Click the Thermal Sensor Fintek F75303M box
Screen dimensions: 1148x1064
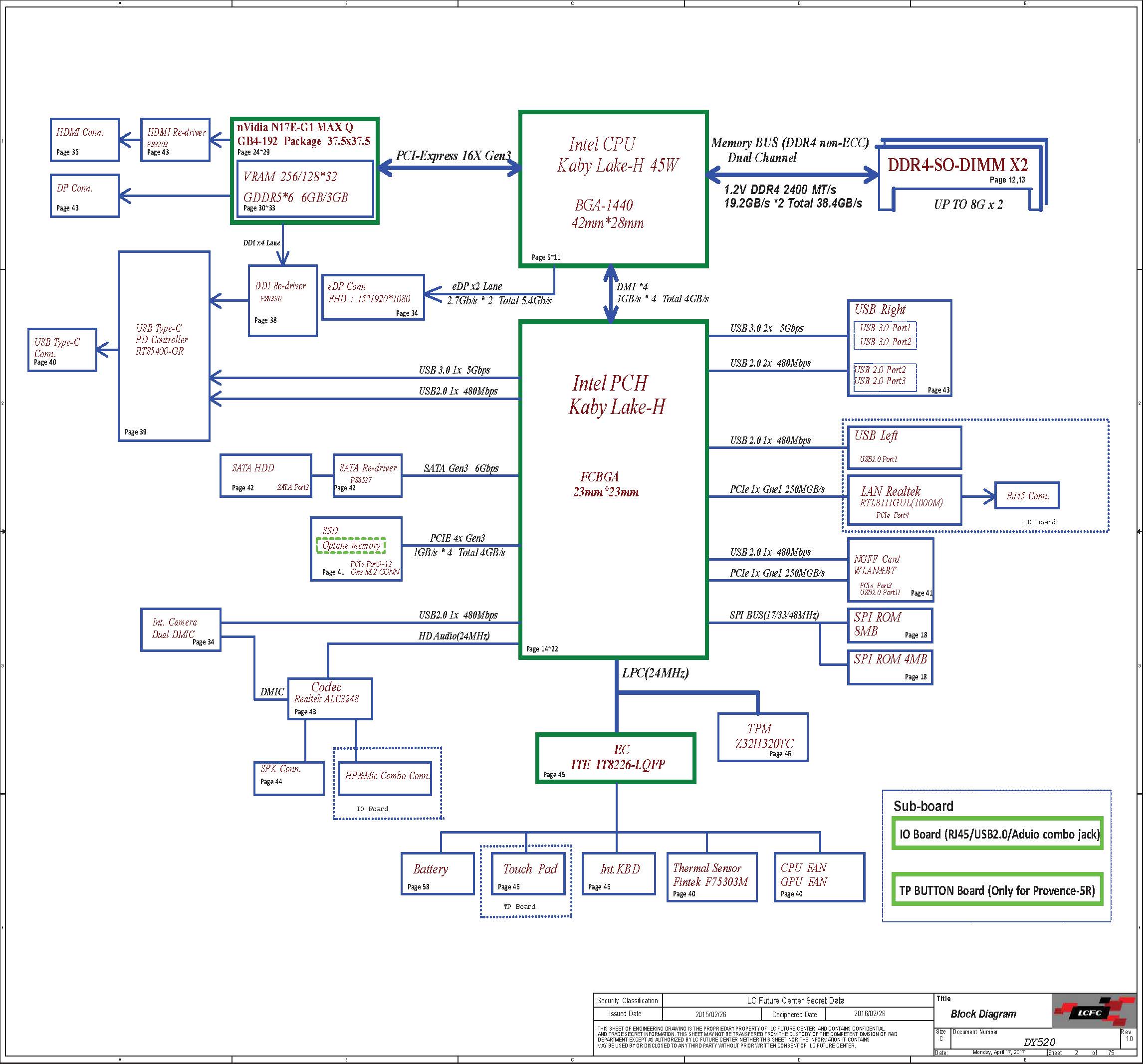[x=711, y=877]
